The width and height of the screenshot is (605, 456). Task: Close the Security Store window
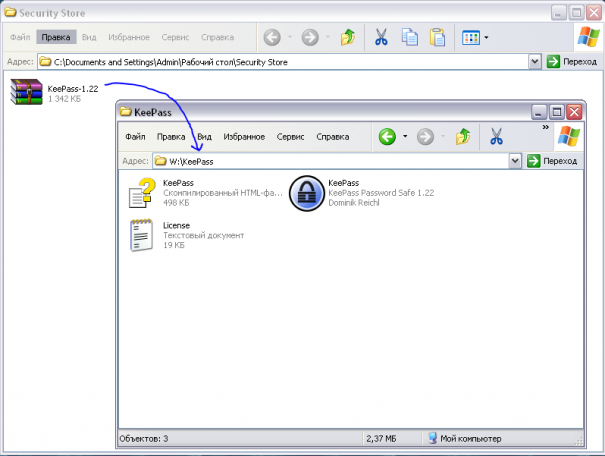pyautogui.click(x=594, y=13)
